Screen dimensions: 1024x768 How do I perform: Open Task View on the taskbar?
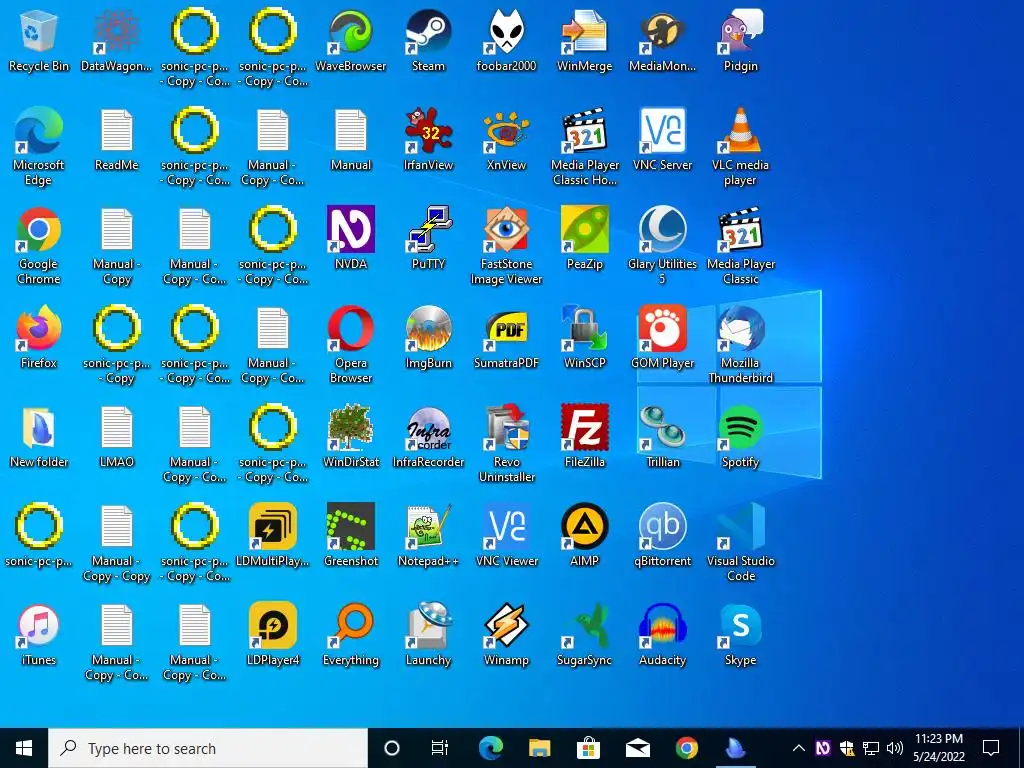point(440,748)
